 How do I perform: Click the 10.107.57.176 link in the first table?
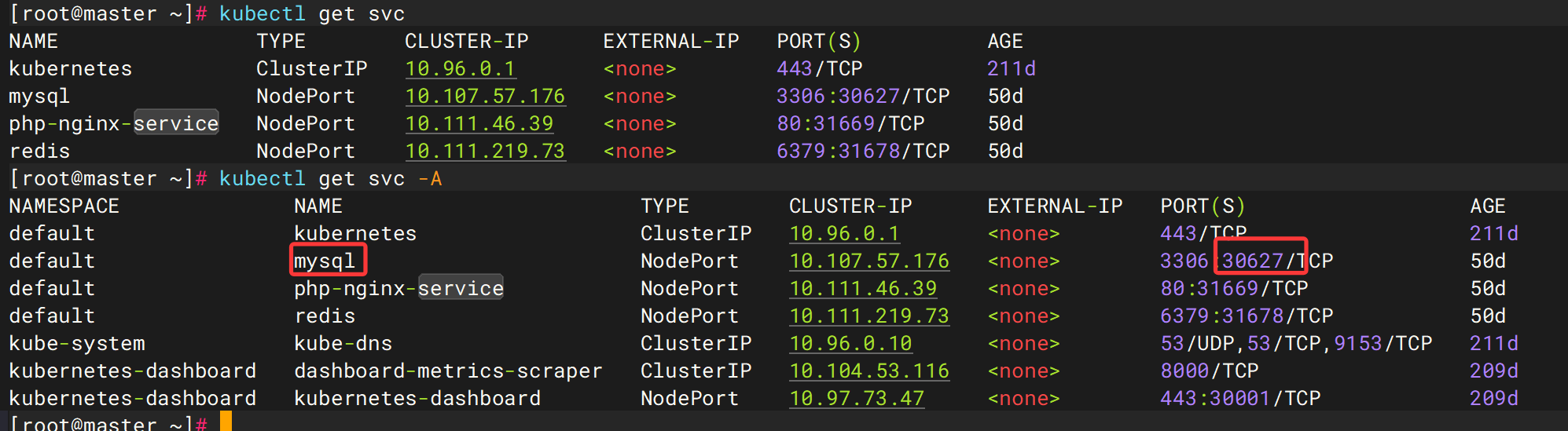485,96
